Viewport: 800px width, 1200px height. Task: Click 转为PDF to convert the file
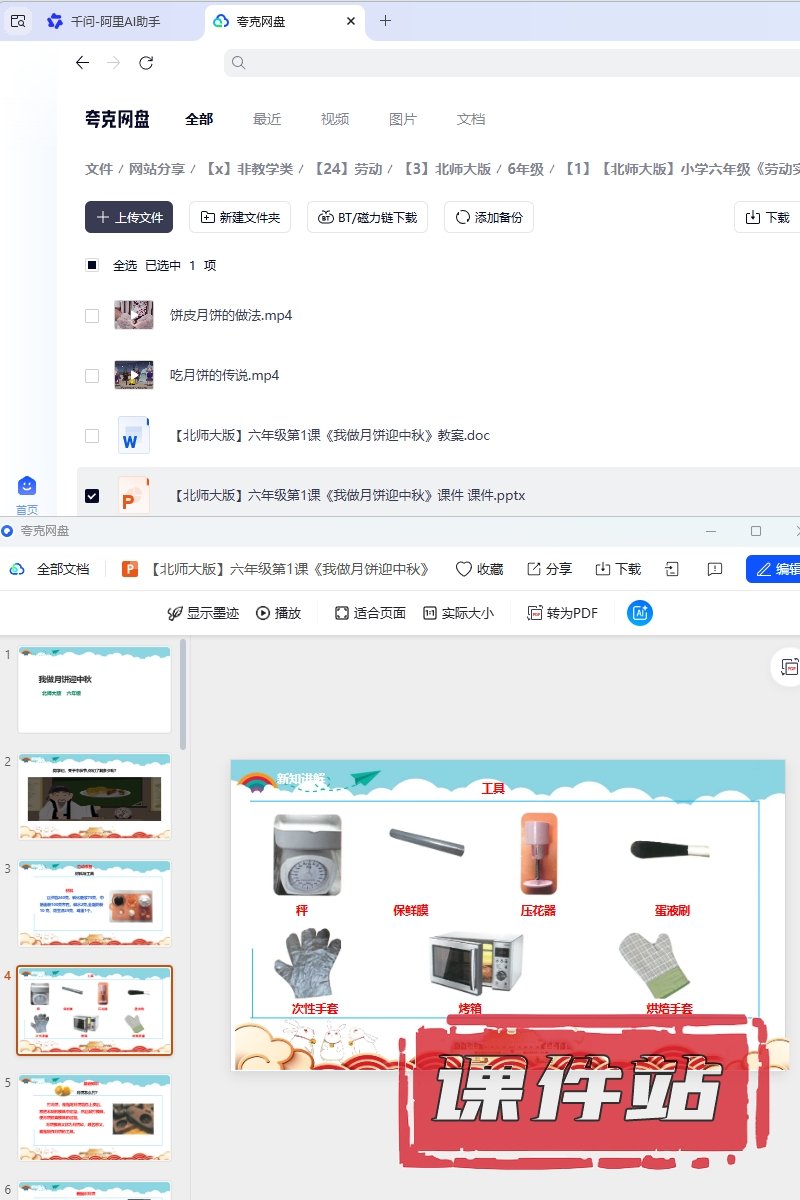coord(562,613)
